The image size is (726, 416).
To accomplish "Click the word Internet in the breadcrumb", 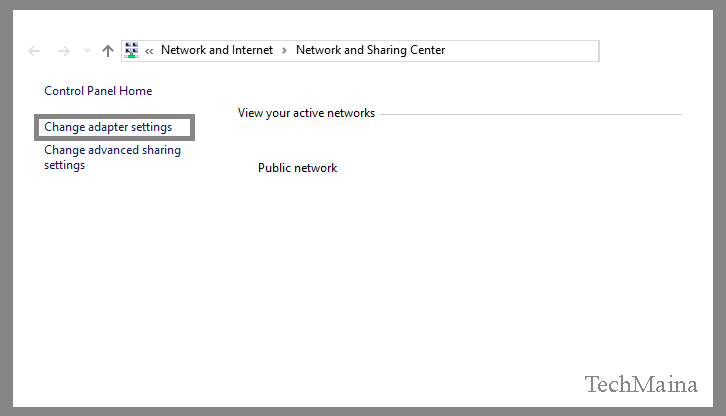I will 252,50.
